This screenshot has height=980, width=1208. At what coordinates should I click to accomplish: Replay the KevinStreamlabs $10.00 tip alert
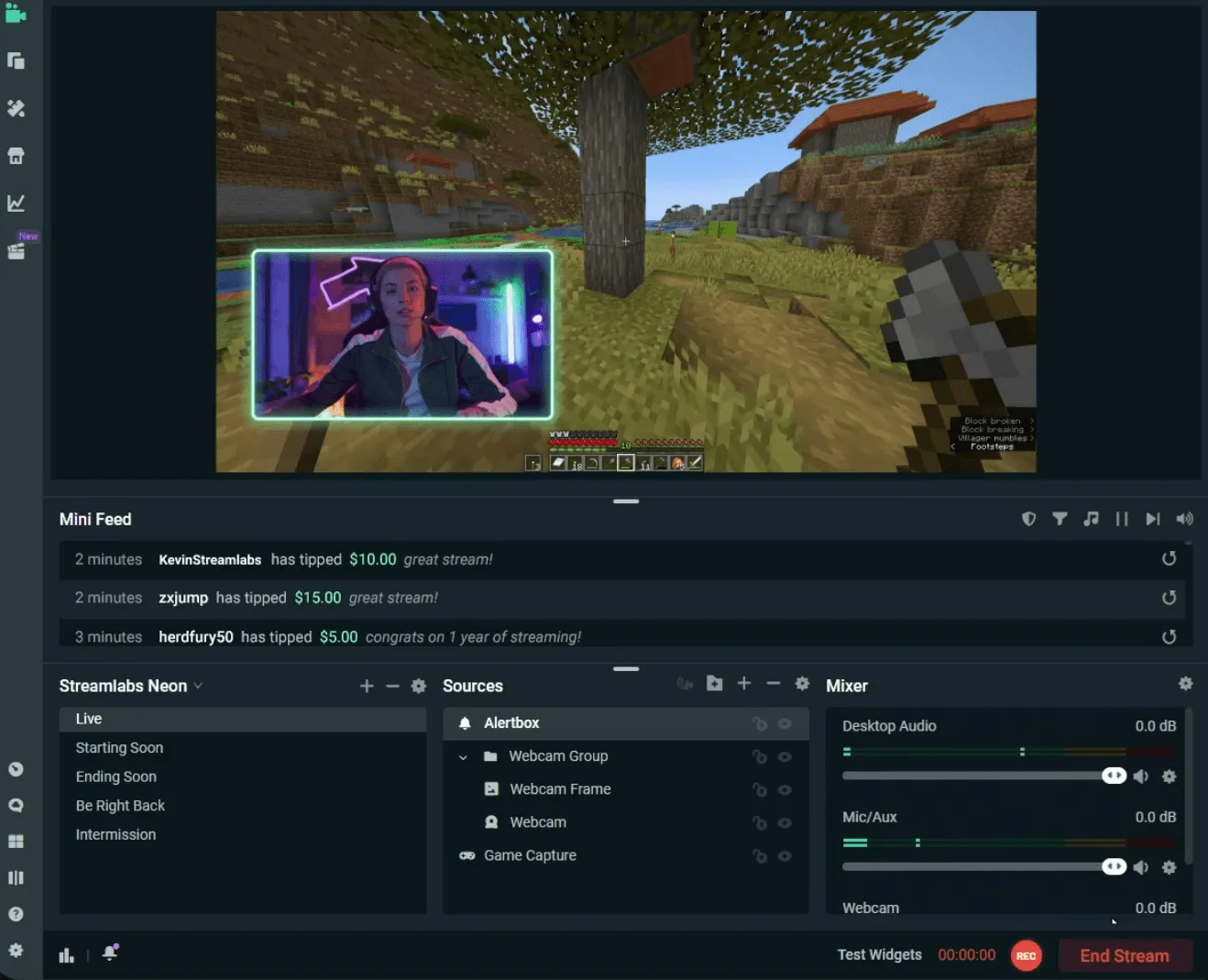click(x=1169, y=558)
